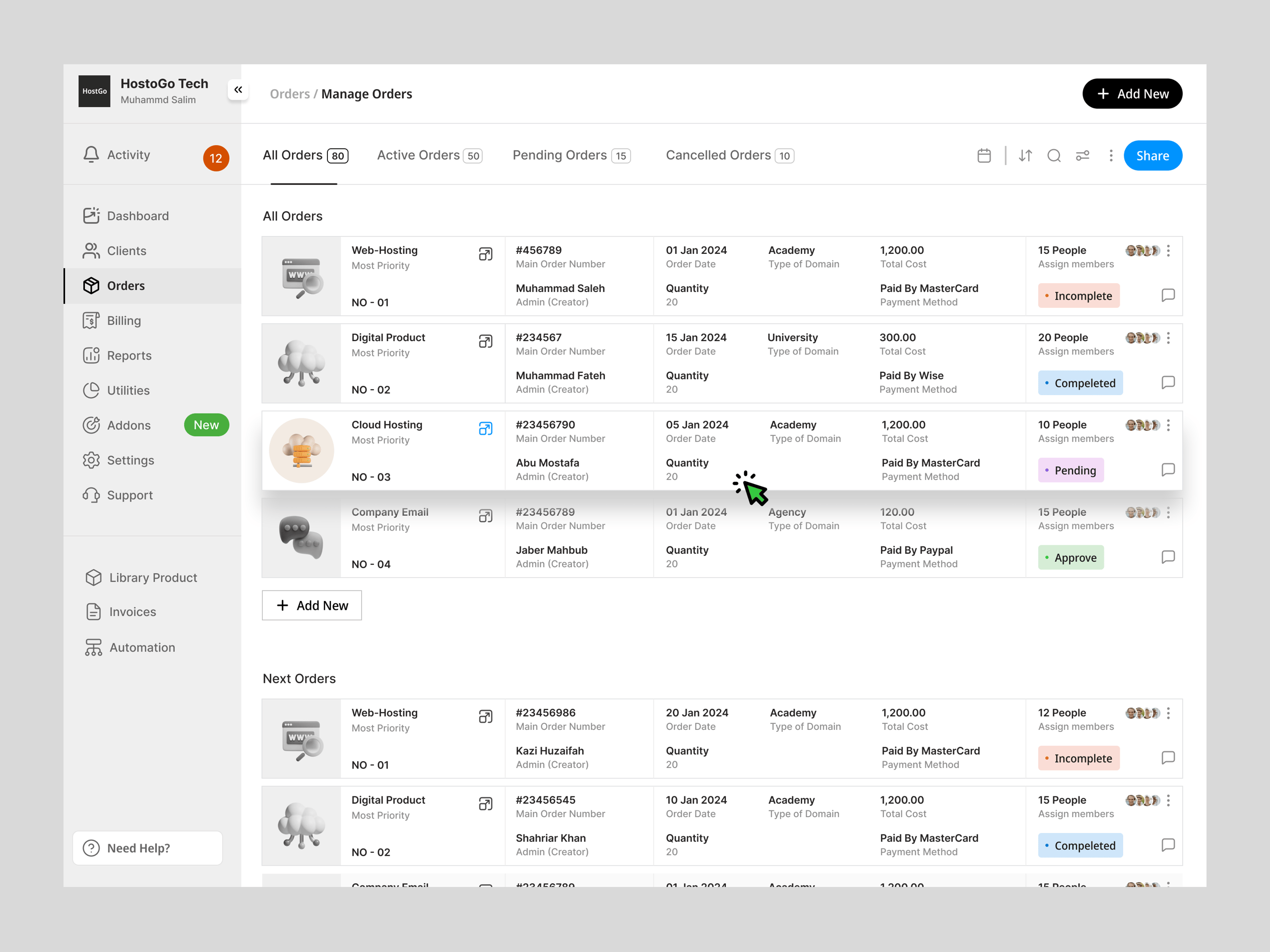
Task: Switch to the Pending Orders tab
Action: point(571,156)
